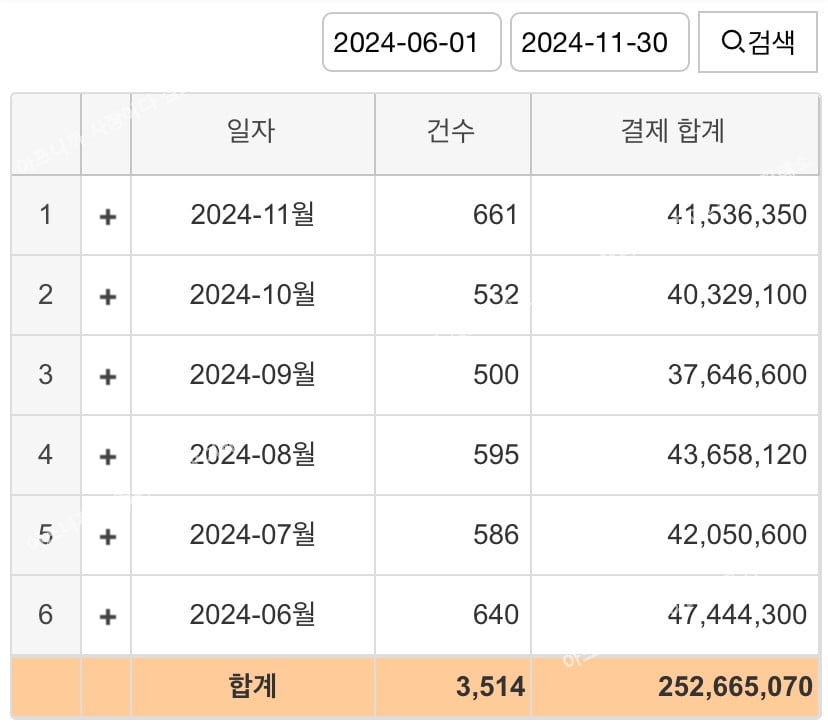Click the 일자 column header
Image resolution: width=828 pixels, height=725 pixels.
coord(252,131)
